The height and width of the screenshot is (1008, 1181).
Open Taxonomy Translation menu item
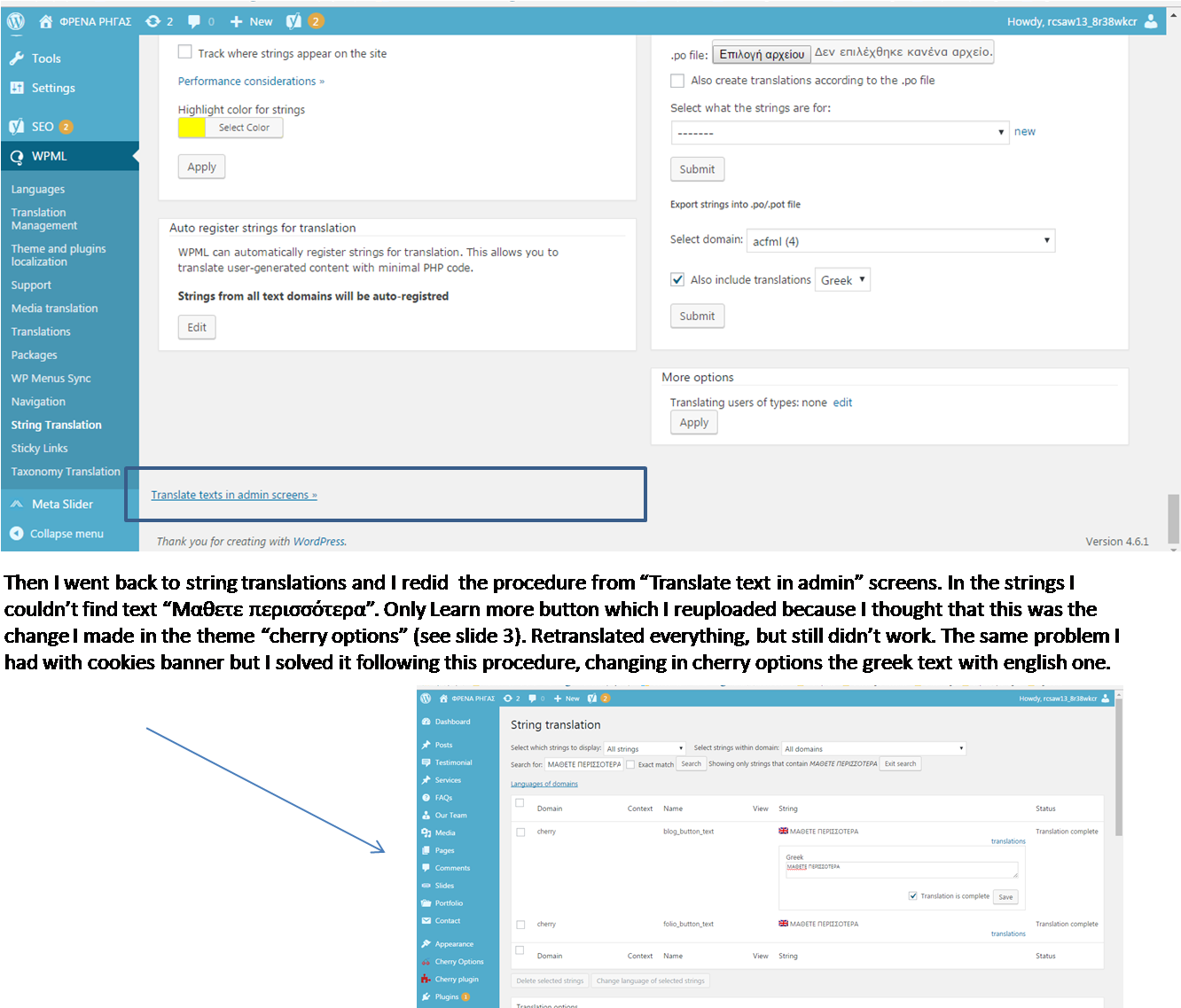[66, 472]
